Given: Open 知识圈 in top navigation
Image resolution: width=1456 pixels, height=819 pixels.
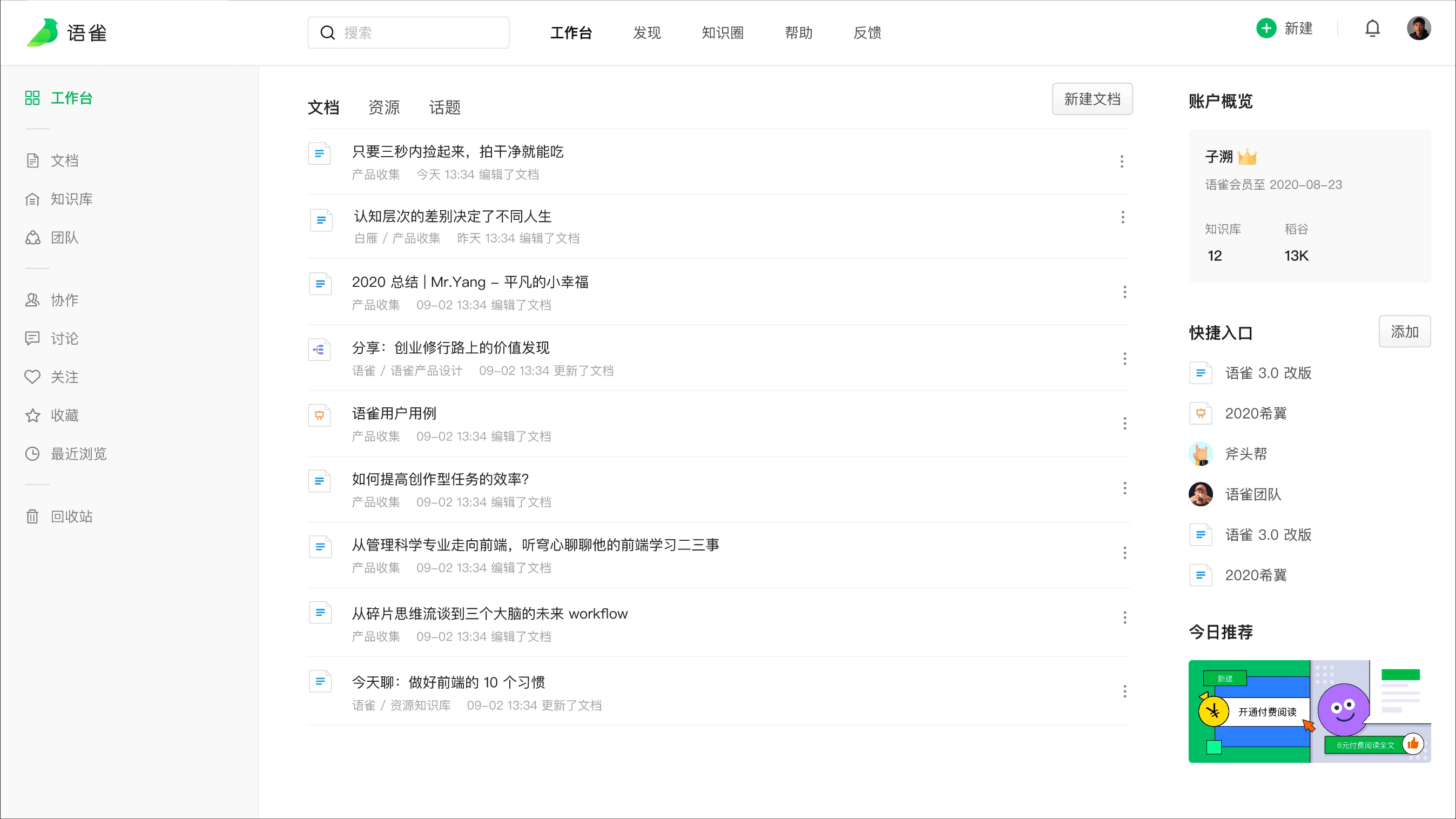Looking at the screenshot, I should (723, 33).
